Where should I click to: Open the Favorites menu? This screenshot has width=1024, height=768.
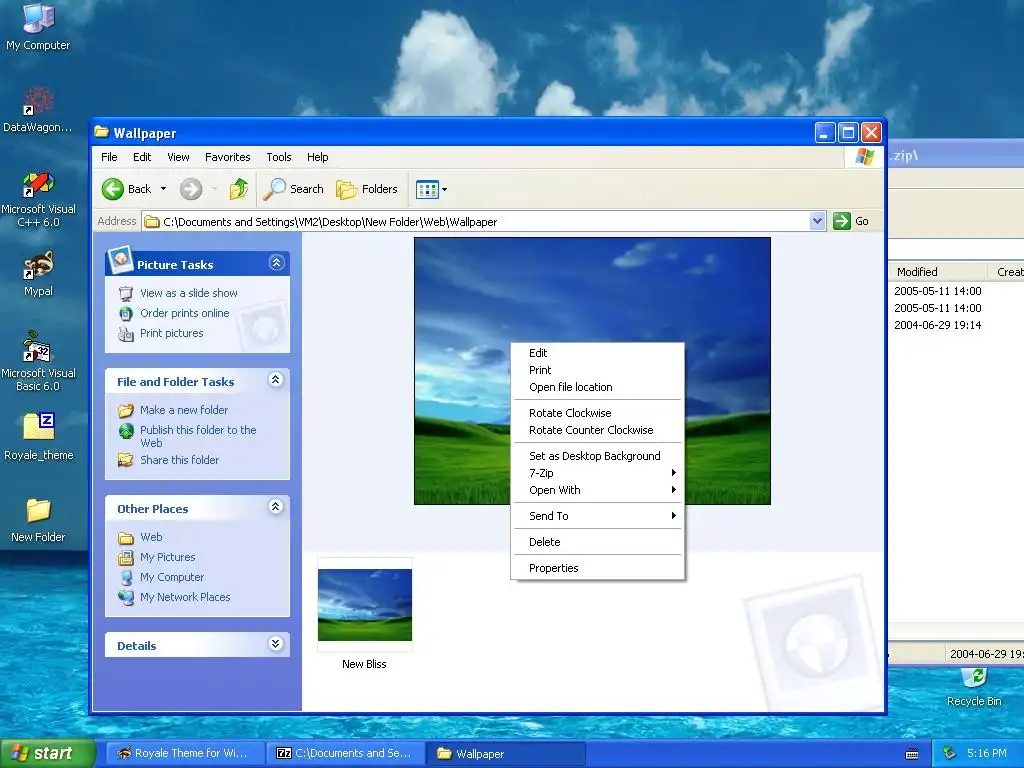[227, 157]
